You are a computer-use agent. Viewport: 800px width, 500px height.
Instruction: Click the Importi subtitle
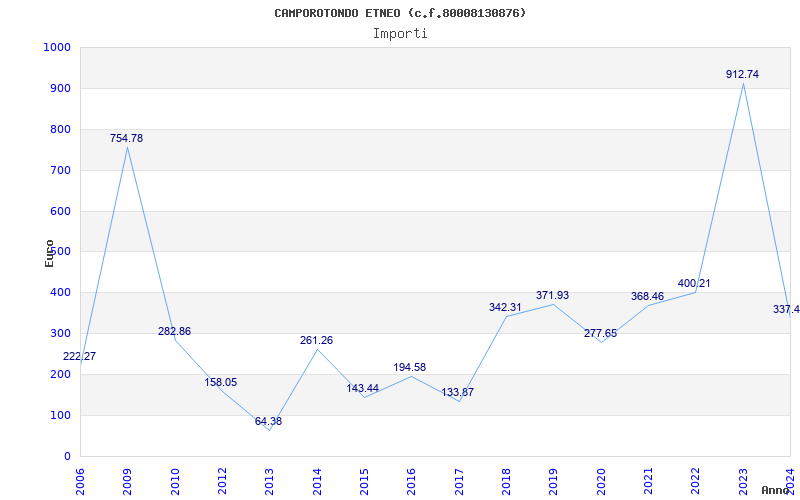[400, 34]
